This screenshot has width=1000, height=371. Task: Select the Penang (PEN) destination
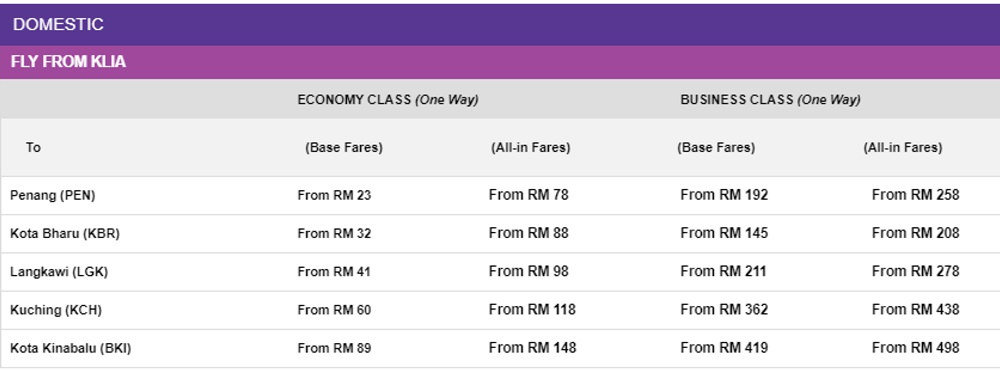coord(53,196)
